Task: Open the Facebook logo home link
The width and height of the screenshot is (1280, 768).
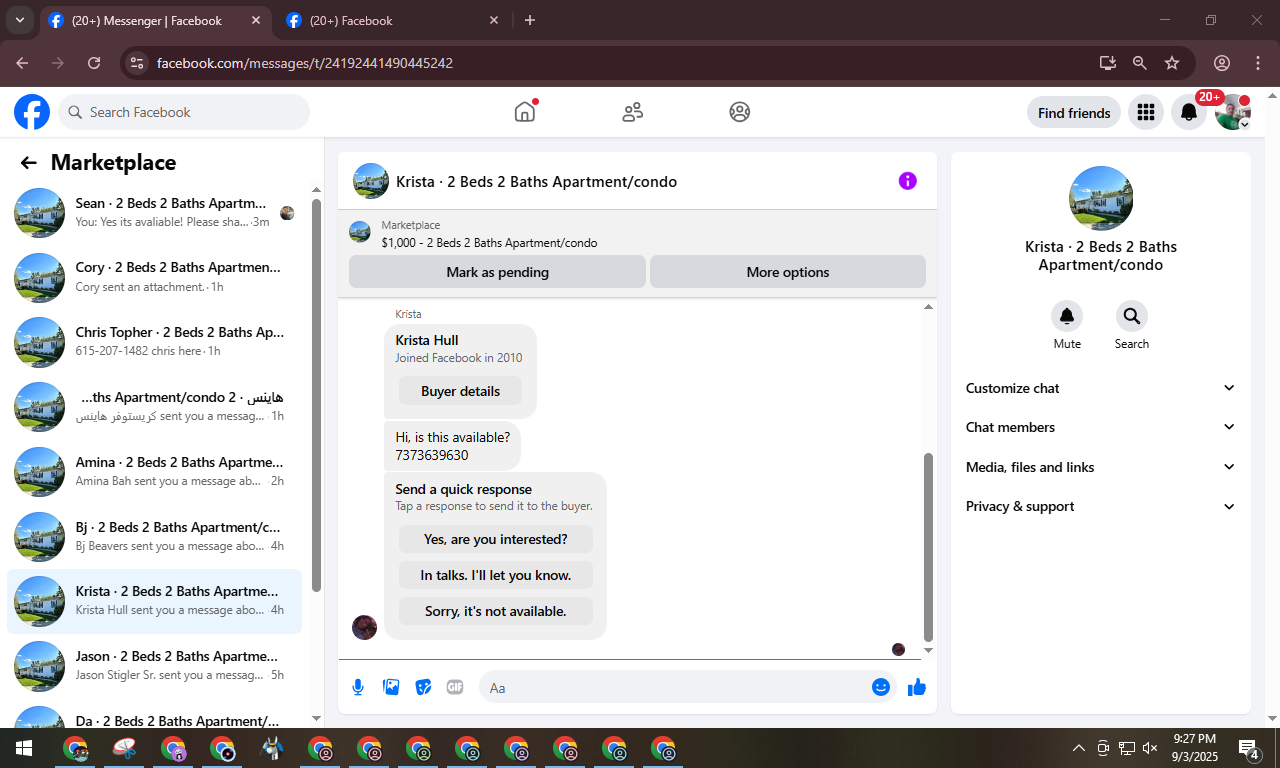Action: (32, 112)
